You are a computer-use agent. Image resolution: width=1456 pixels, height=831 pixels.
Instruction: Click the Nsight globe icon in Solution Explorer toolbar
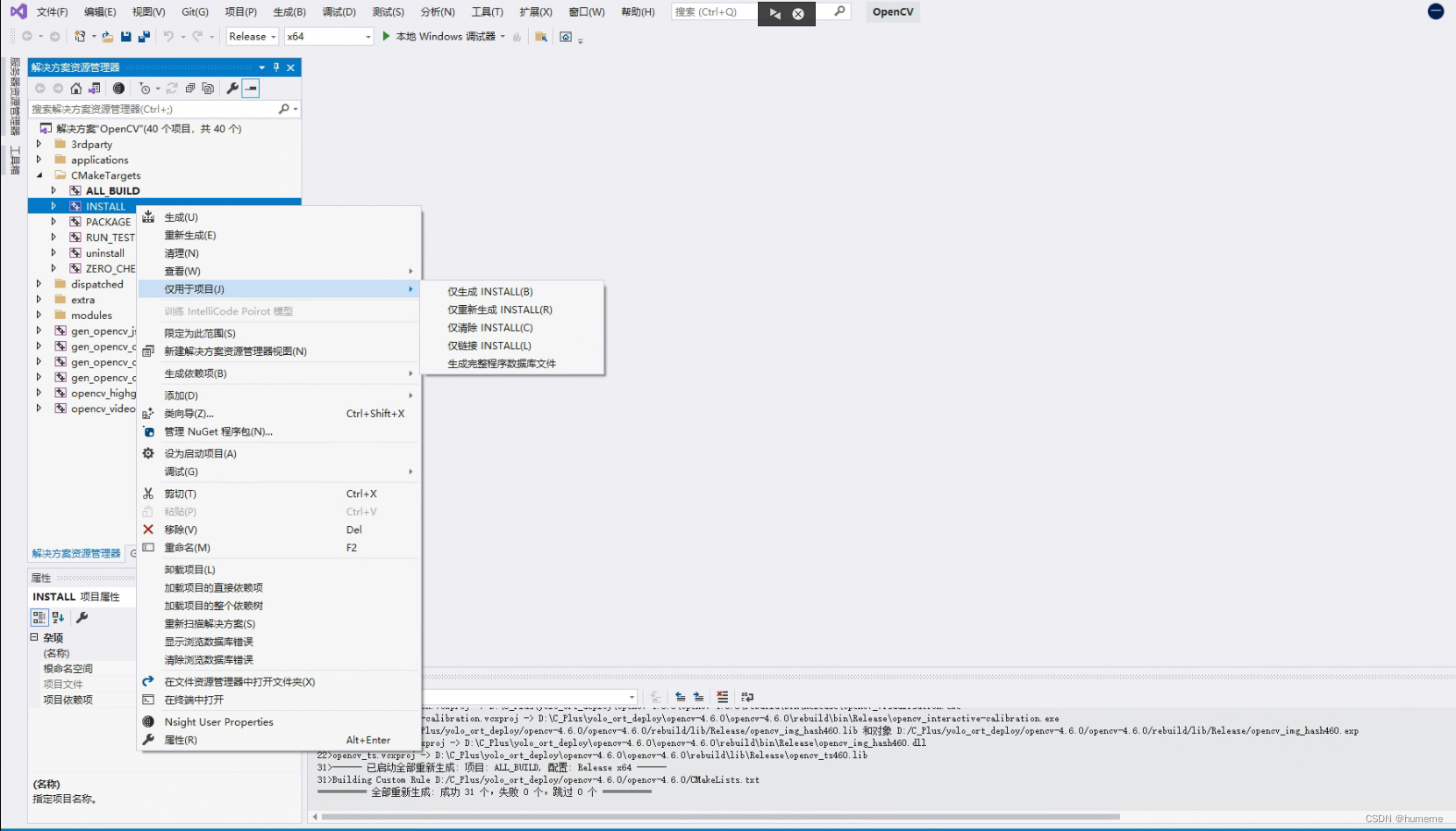[x=118, y=88]
